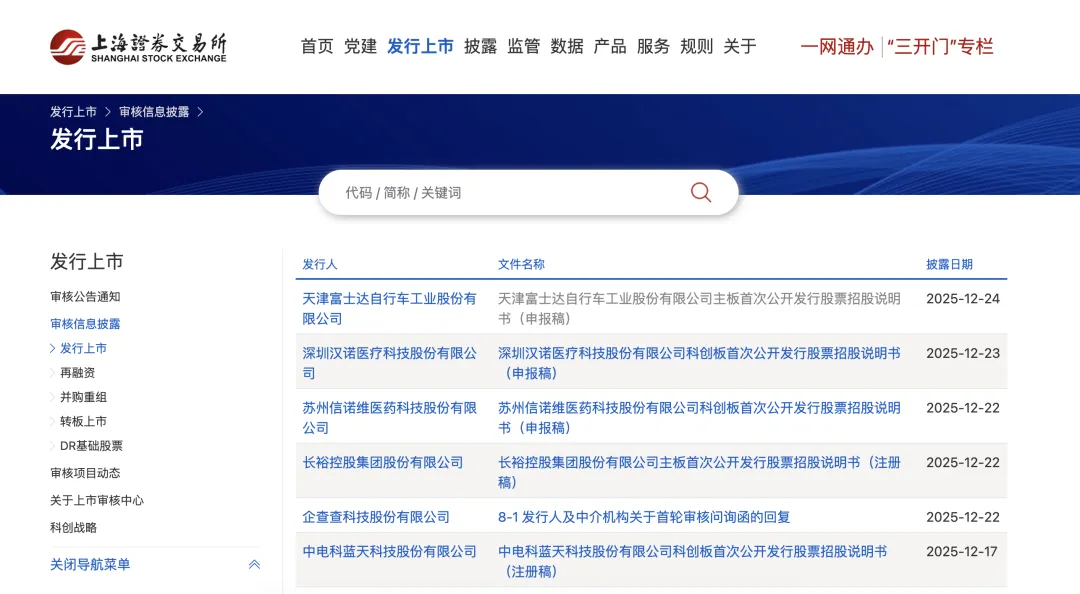Click the 文件名称 column header
1080x594 pixels.
[521, 264]
